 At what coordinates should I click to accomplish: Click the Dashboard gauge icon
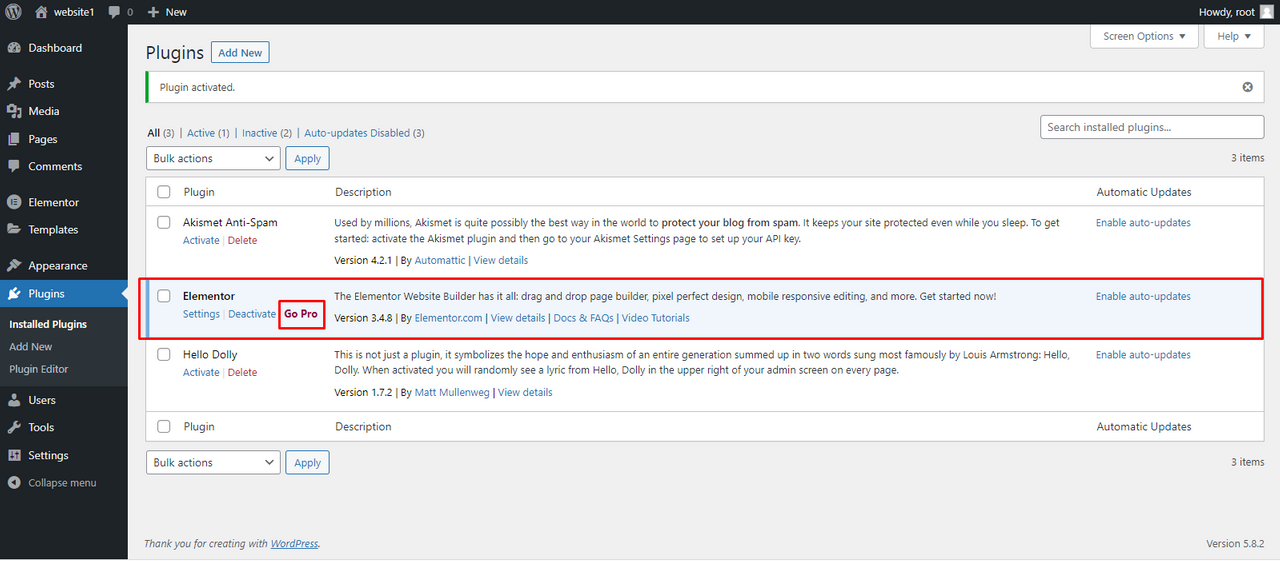pos(14,48)
